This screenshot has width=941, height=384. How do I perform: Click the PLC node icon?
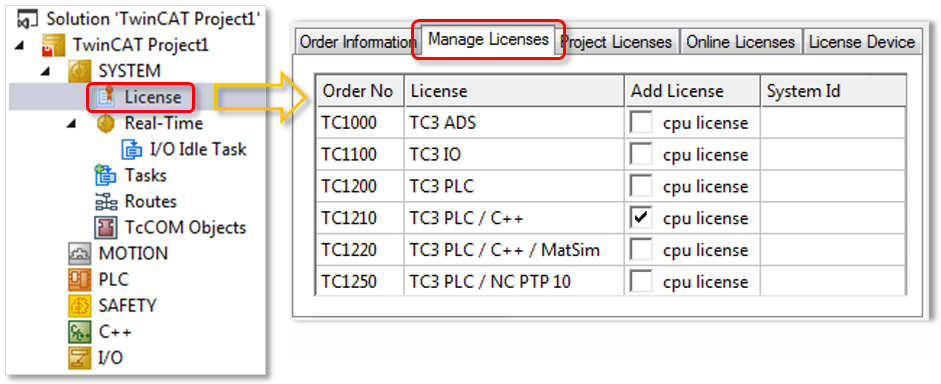point(79,280)
